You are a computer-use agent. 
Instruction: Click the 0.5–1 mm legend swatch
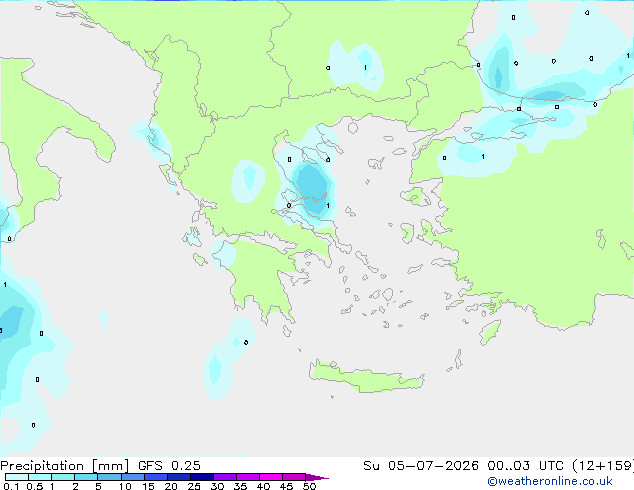(x=40, y=477)
